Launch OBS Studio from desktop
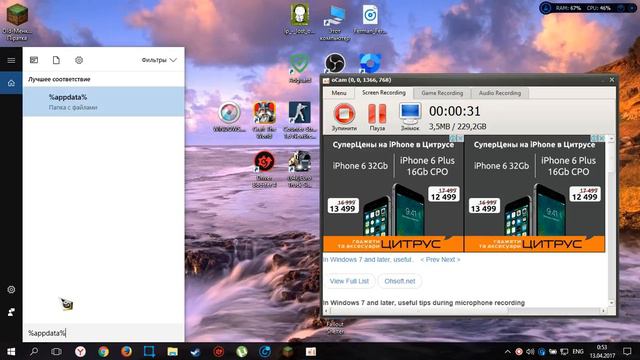This screenshot has width=640, height=360. point(335,63)
